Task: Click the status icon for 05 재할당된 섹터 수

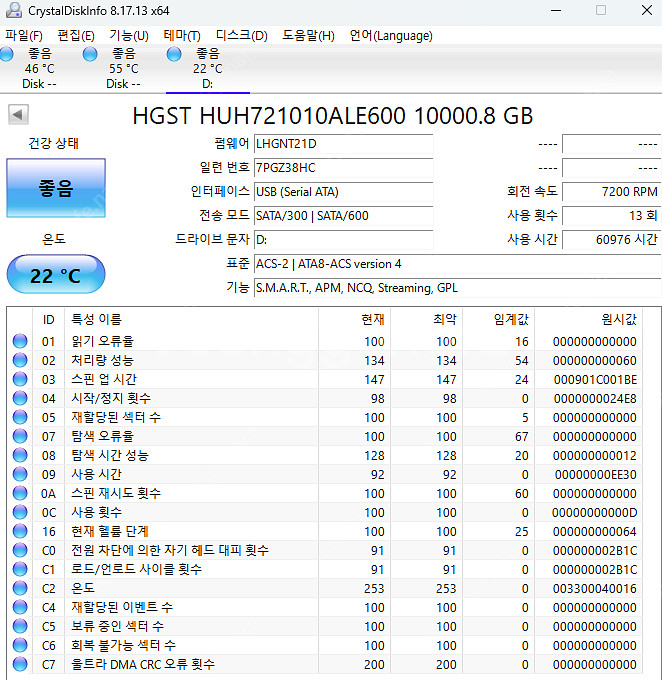Action: (x=20, y=417)
